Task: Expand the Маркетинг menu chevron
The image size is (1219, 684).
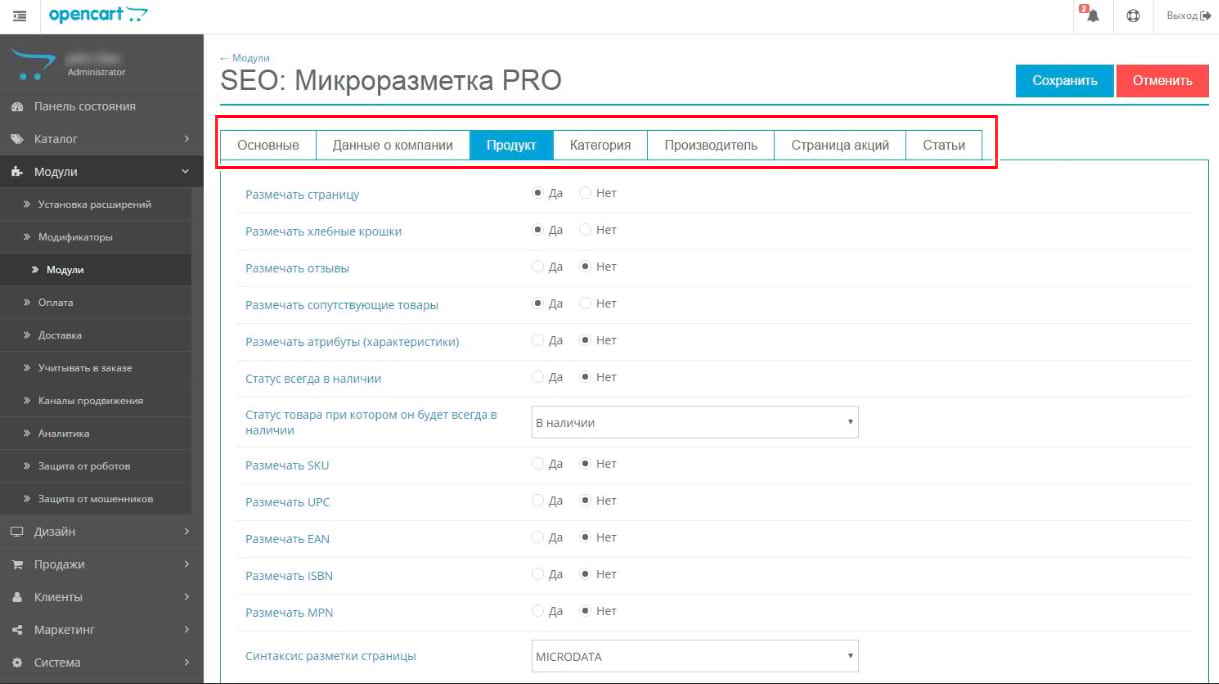Action: 186,630
